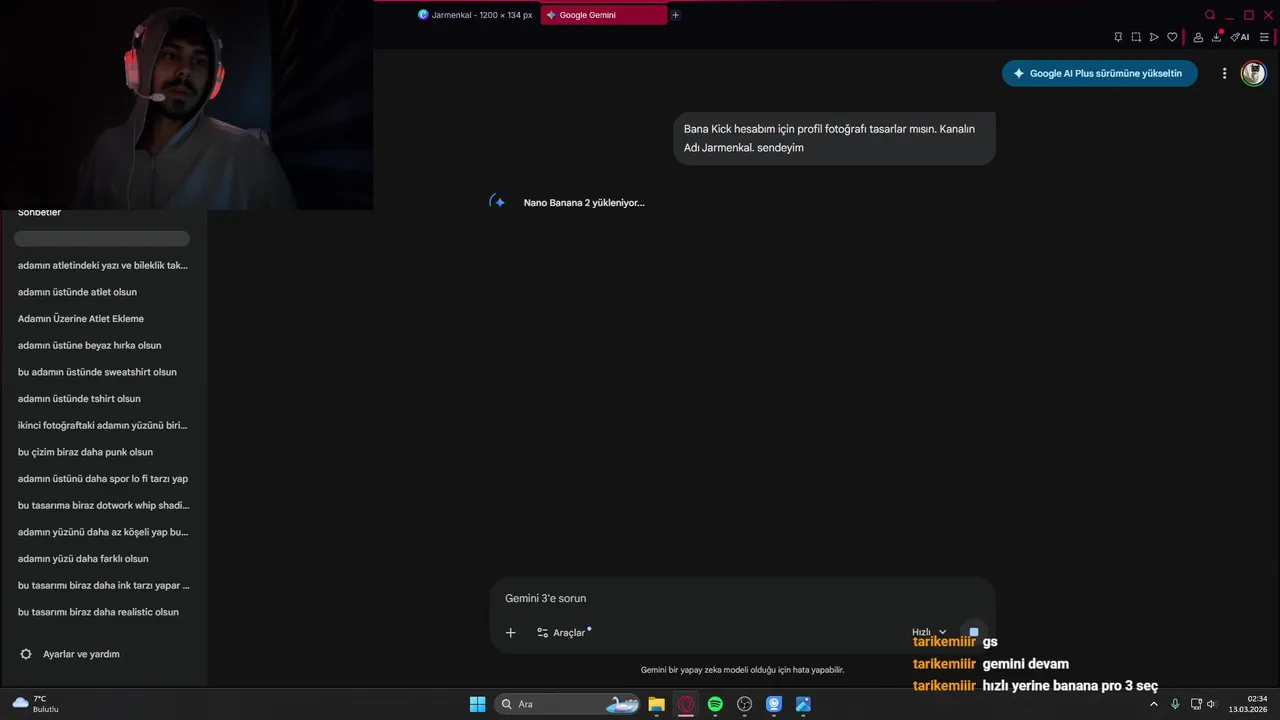This screenshot has width=1280, height=720.
Task: Click the 'Nano Banana 2 yükleniyor...' status text
Action: tap(584, 203)
